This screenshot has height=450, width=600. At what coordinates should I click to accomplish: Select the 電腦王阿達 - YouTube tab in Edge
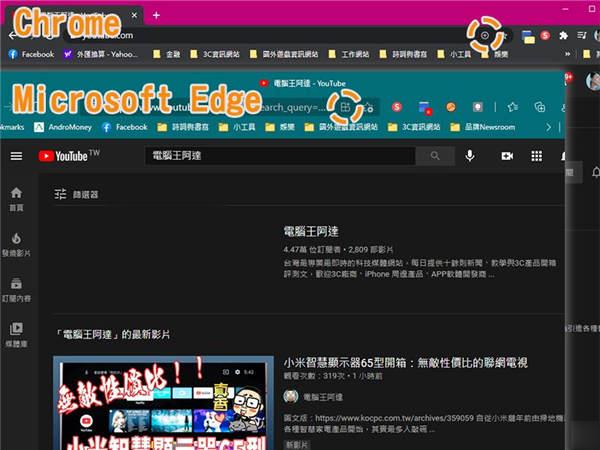click(x=302, y=83)
